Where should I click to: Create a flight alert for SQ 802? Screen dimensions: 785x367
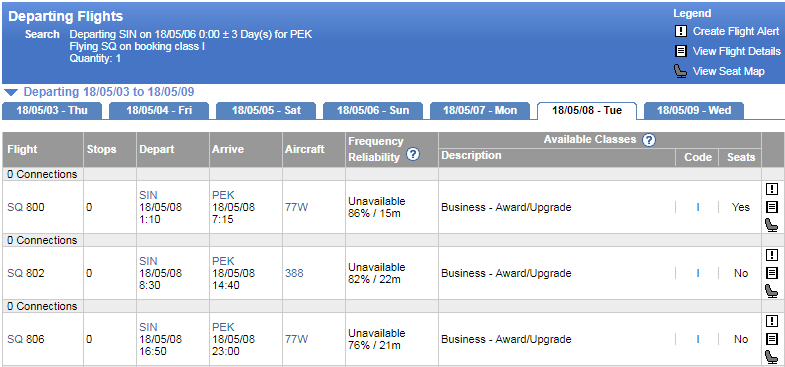772,255
